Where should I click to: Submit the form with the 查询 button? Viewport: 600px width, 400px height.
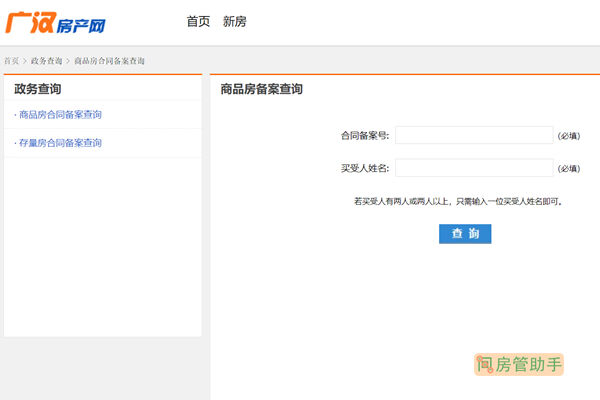click(465, 233)
